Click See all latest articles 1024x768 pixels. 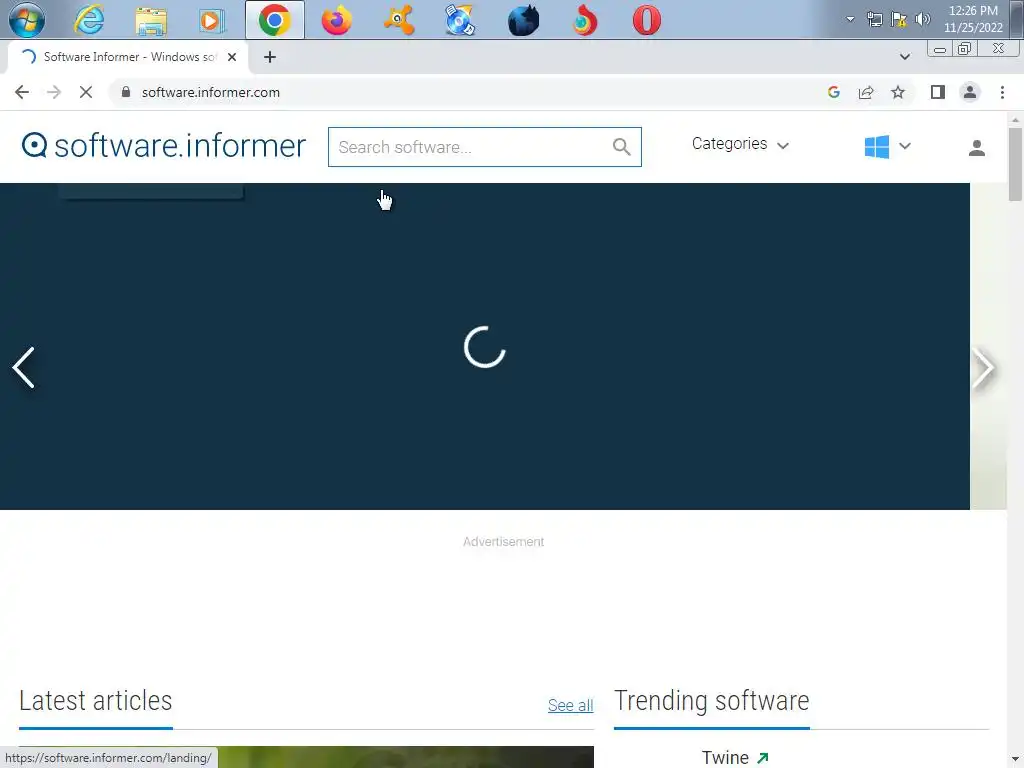[x=570, y=705]
